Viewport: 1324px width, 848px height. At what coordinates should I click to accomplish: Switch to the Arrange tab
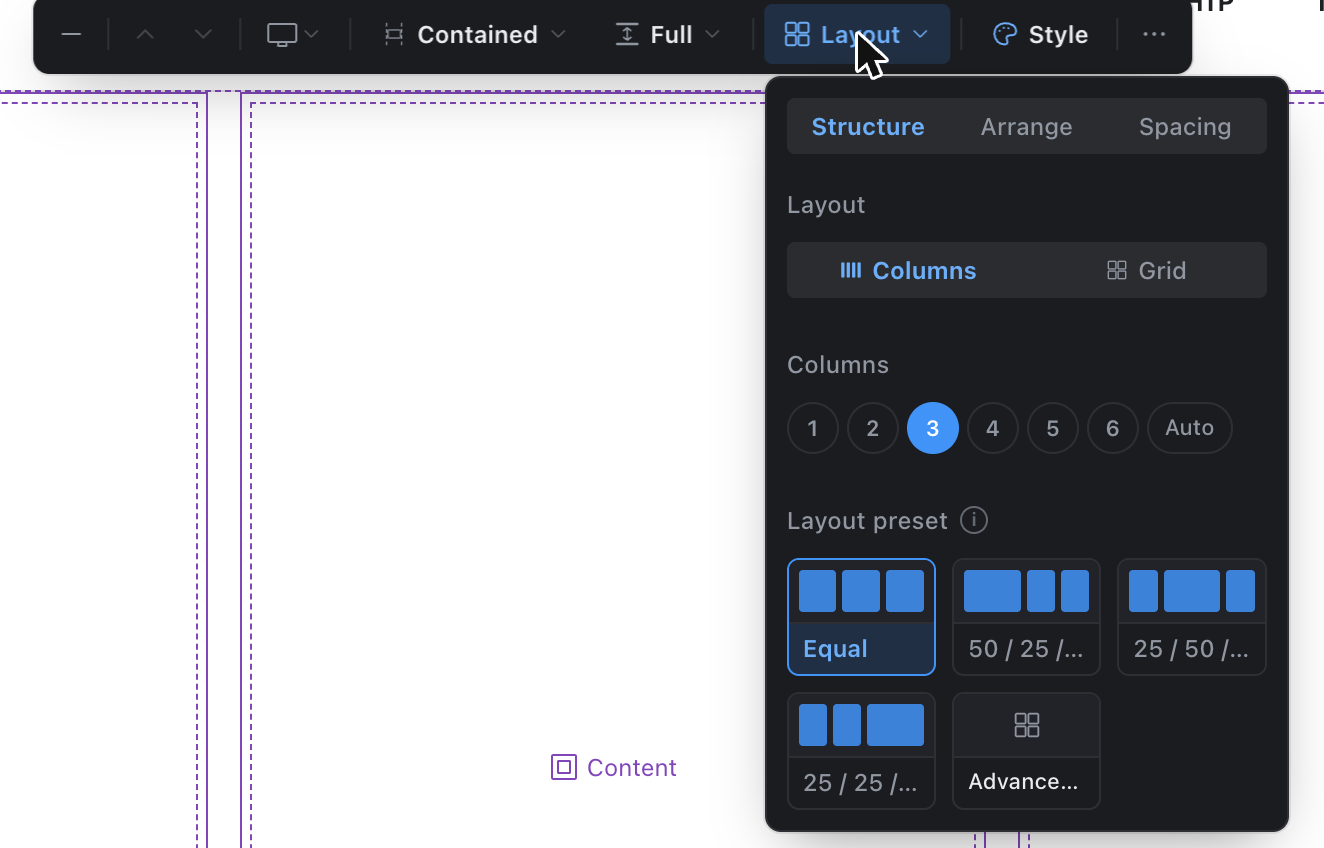coord(1026,127)
